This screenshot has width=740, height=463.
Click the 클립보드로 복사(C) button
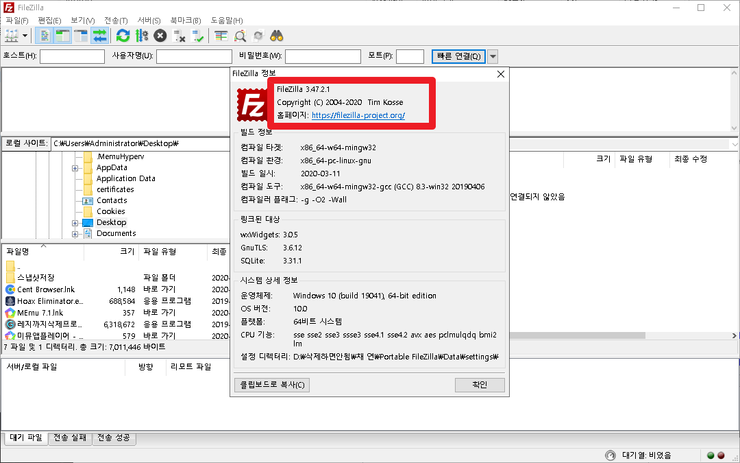click(272, 385)
